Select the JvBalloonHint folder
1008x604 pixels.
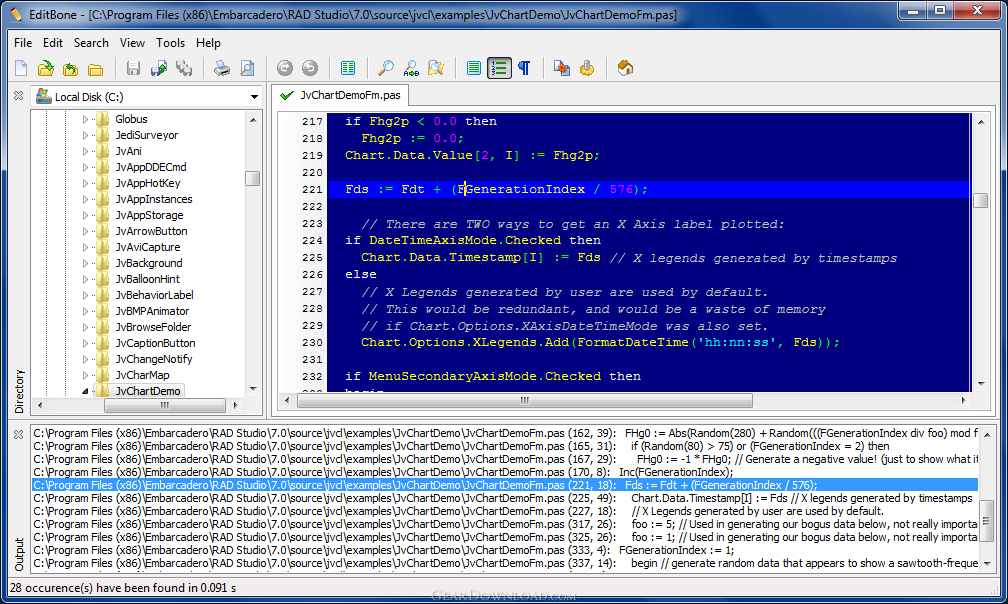147,279
